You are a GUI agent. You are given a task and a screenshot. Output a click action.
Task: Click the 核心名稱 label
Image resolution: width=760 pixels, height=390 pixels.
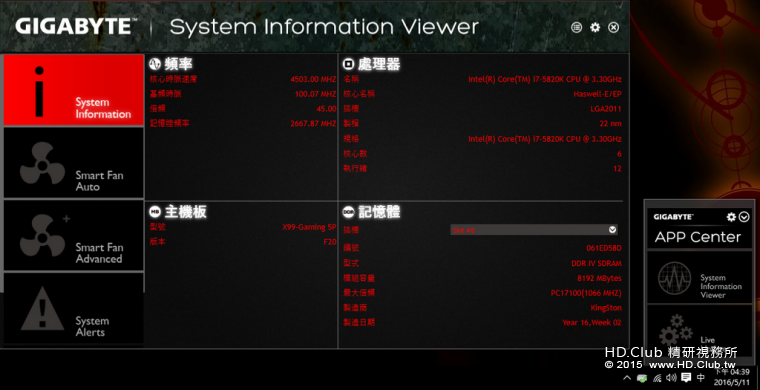coord(359,94)
